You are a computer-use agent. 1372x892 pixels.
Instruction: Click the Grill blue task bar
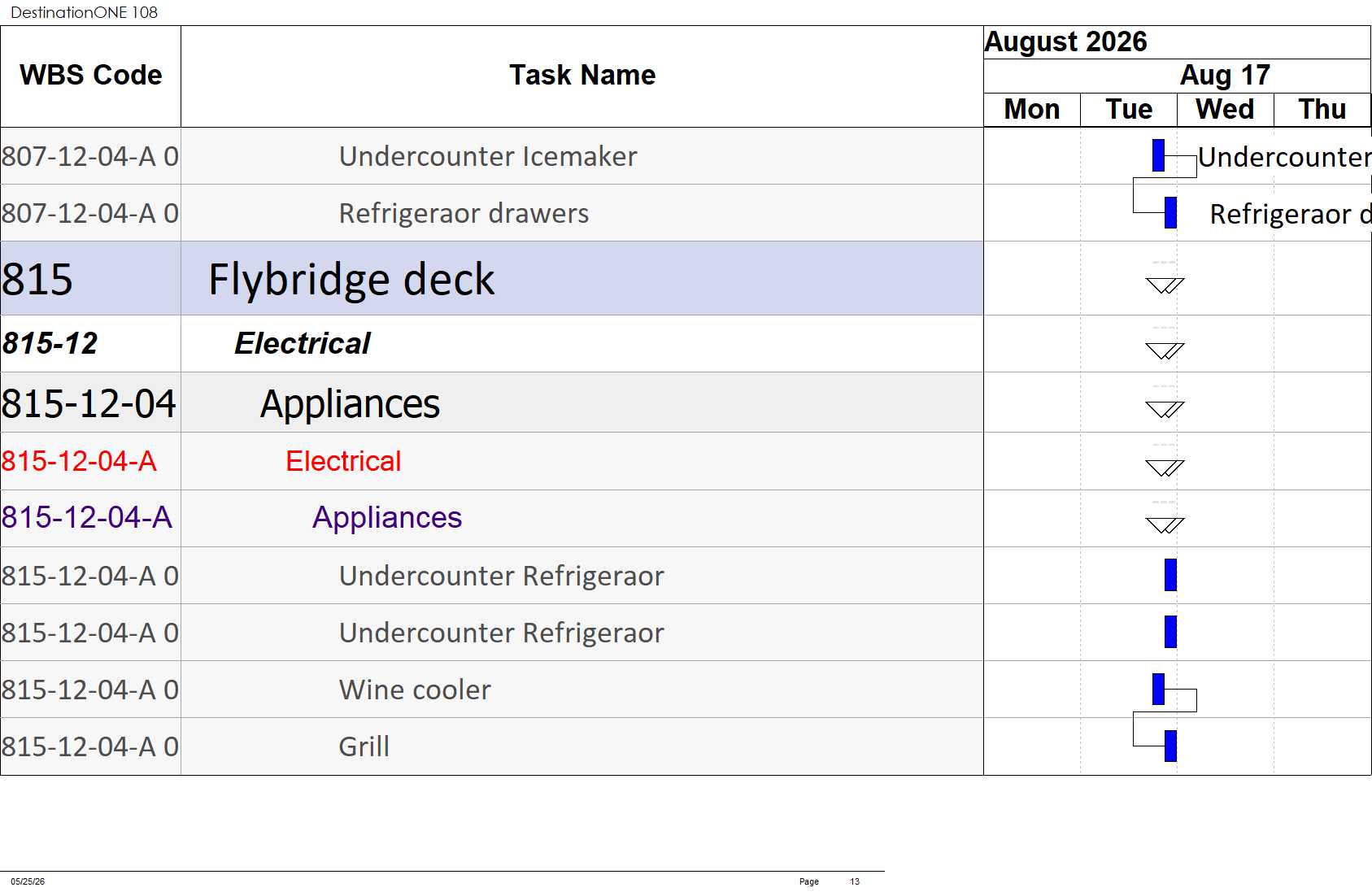[1170, 746]
